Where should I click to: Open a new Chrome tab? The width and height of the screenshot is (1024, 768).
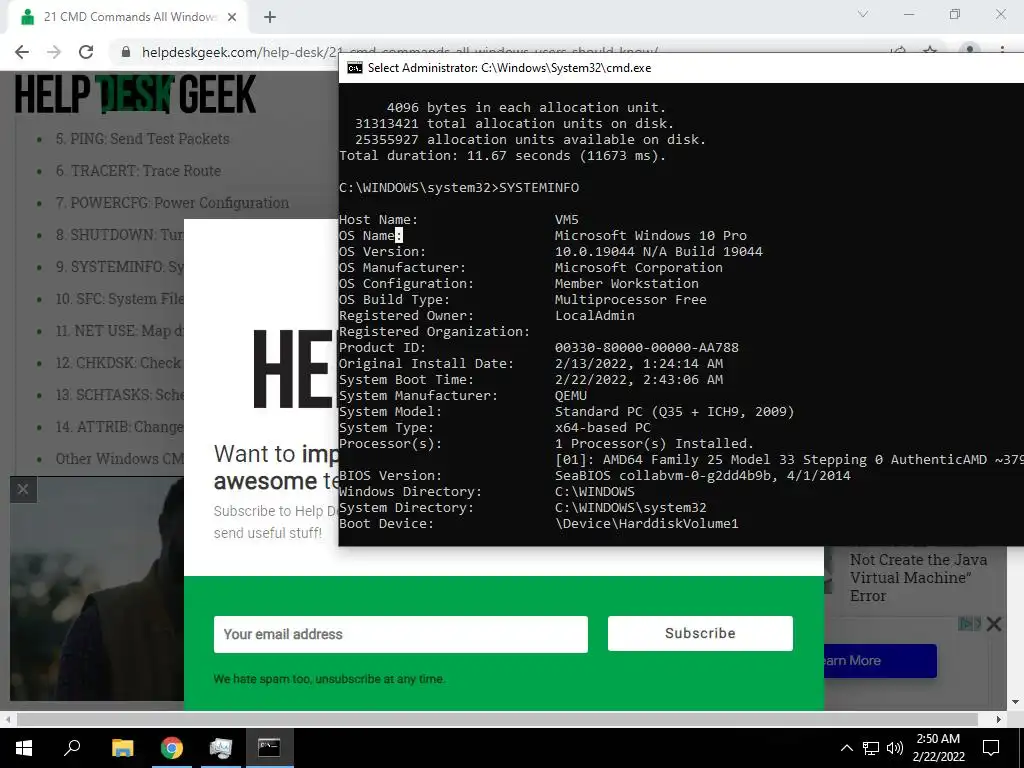[x=270, y=17]
